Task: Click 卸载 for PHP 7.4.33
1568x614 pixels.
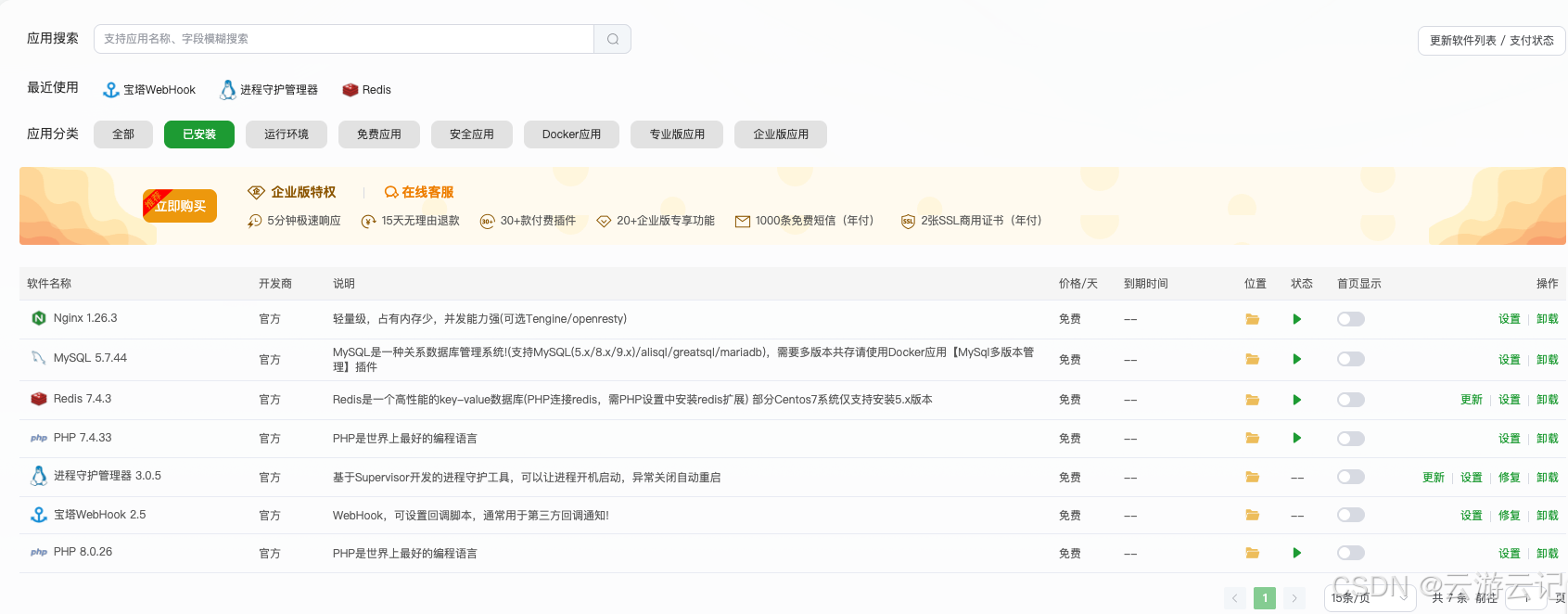Action: tap(1548, 439)
